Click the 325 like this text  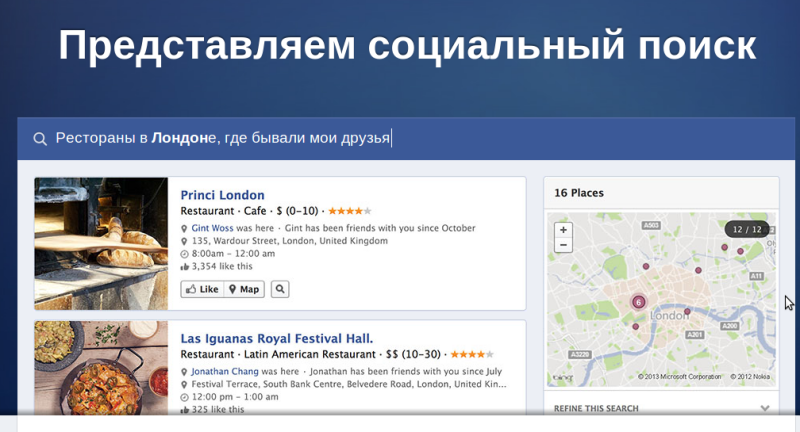pos(217,410)
